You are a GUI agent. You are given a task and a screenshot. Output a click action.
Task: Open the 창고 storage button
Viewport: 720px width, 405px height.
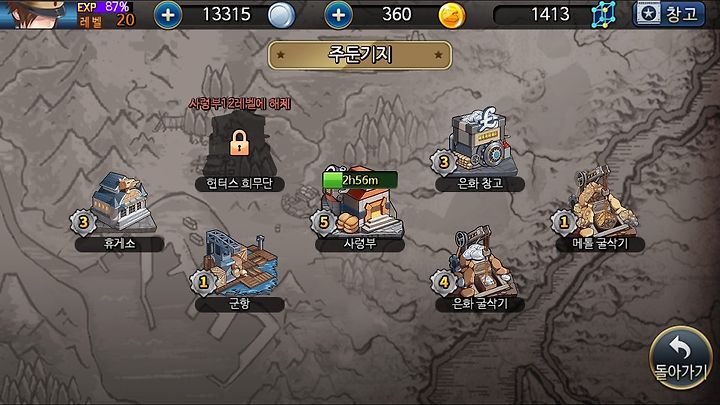668,14
